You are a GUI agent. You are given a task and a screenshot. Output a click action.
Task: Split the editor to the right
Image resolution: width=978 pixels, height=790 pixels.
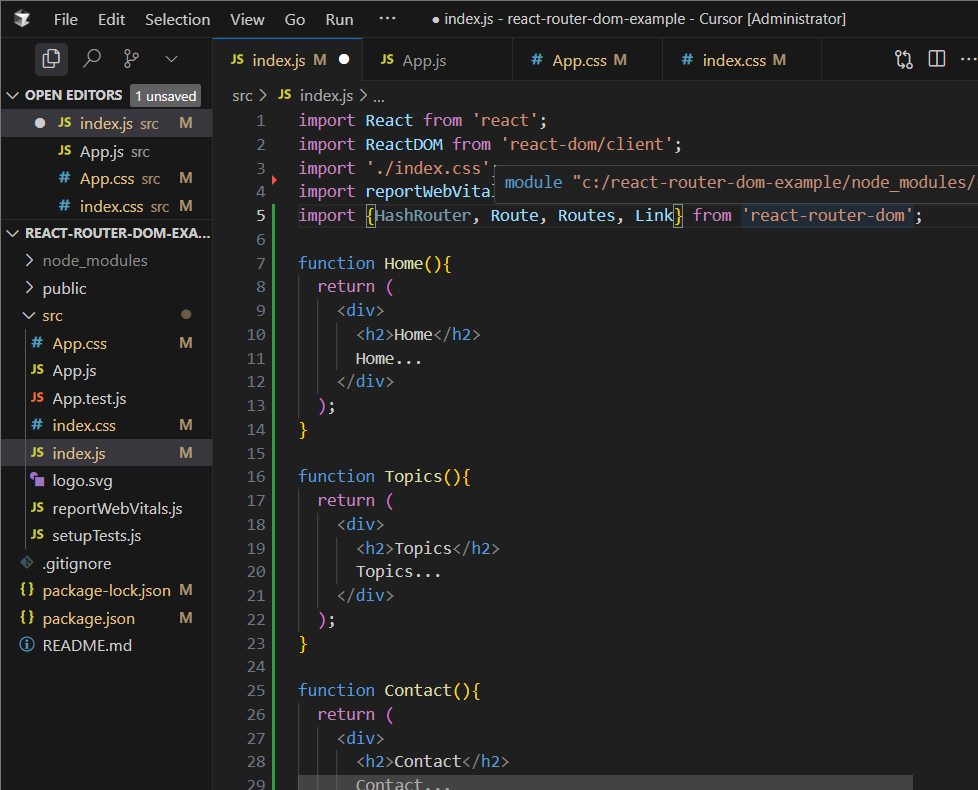click(937, 60)
